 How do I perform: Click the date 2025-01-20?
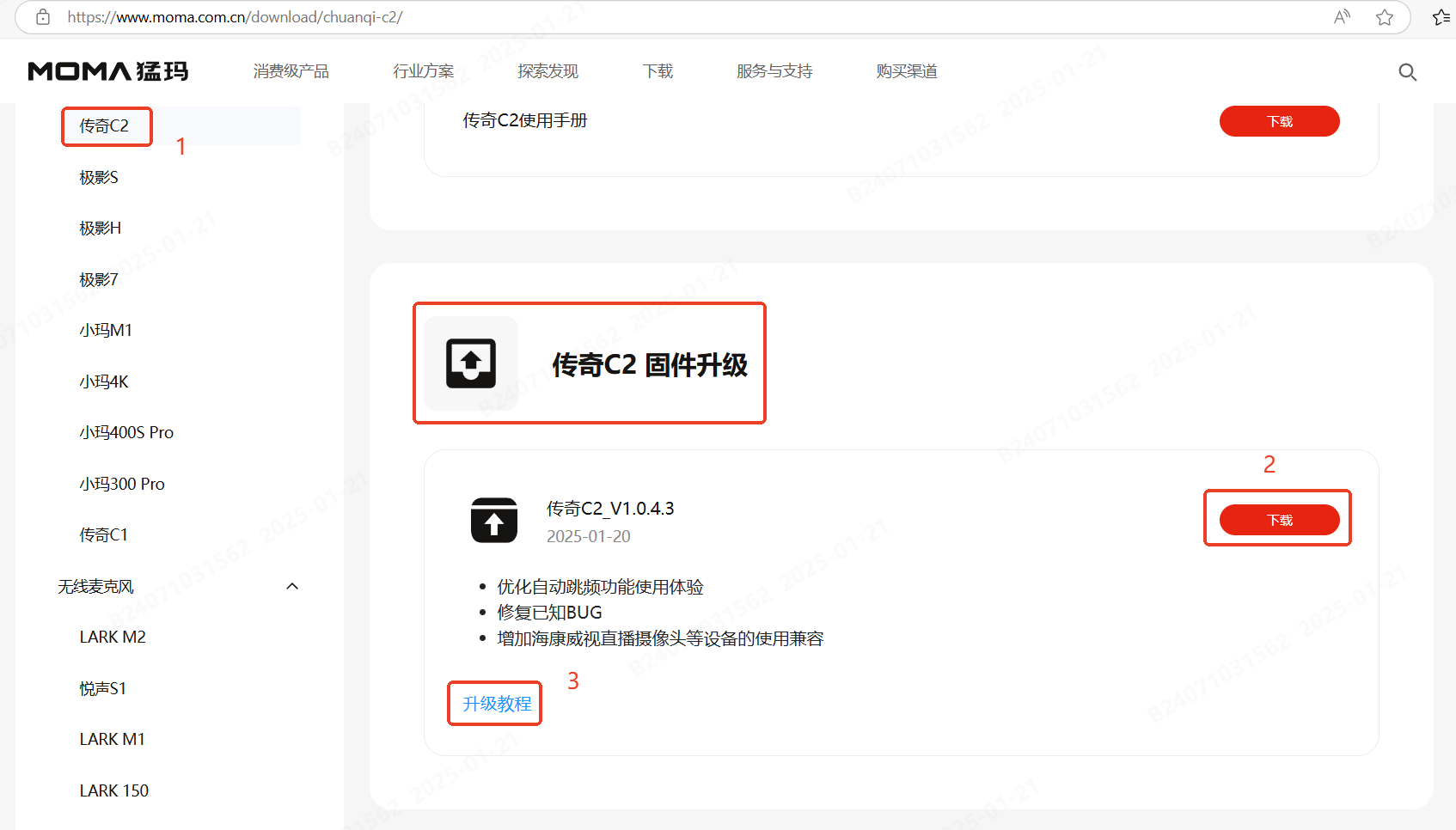[x=589, y=536]
